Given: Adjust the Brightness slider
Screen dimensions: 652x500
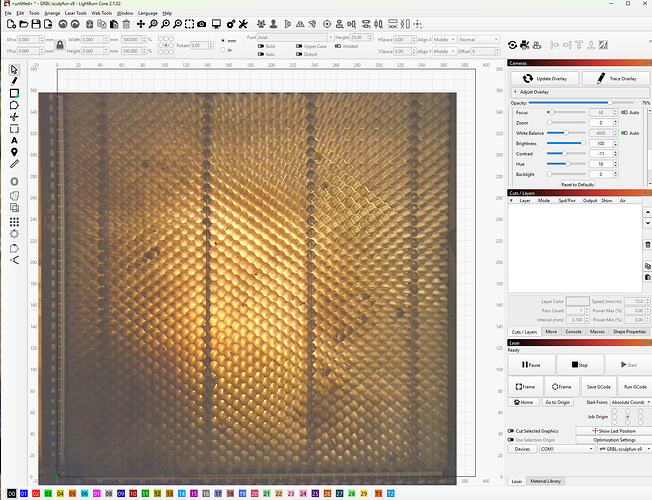Looking at the screenshot, I should 566,143.
